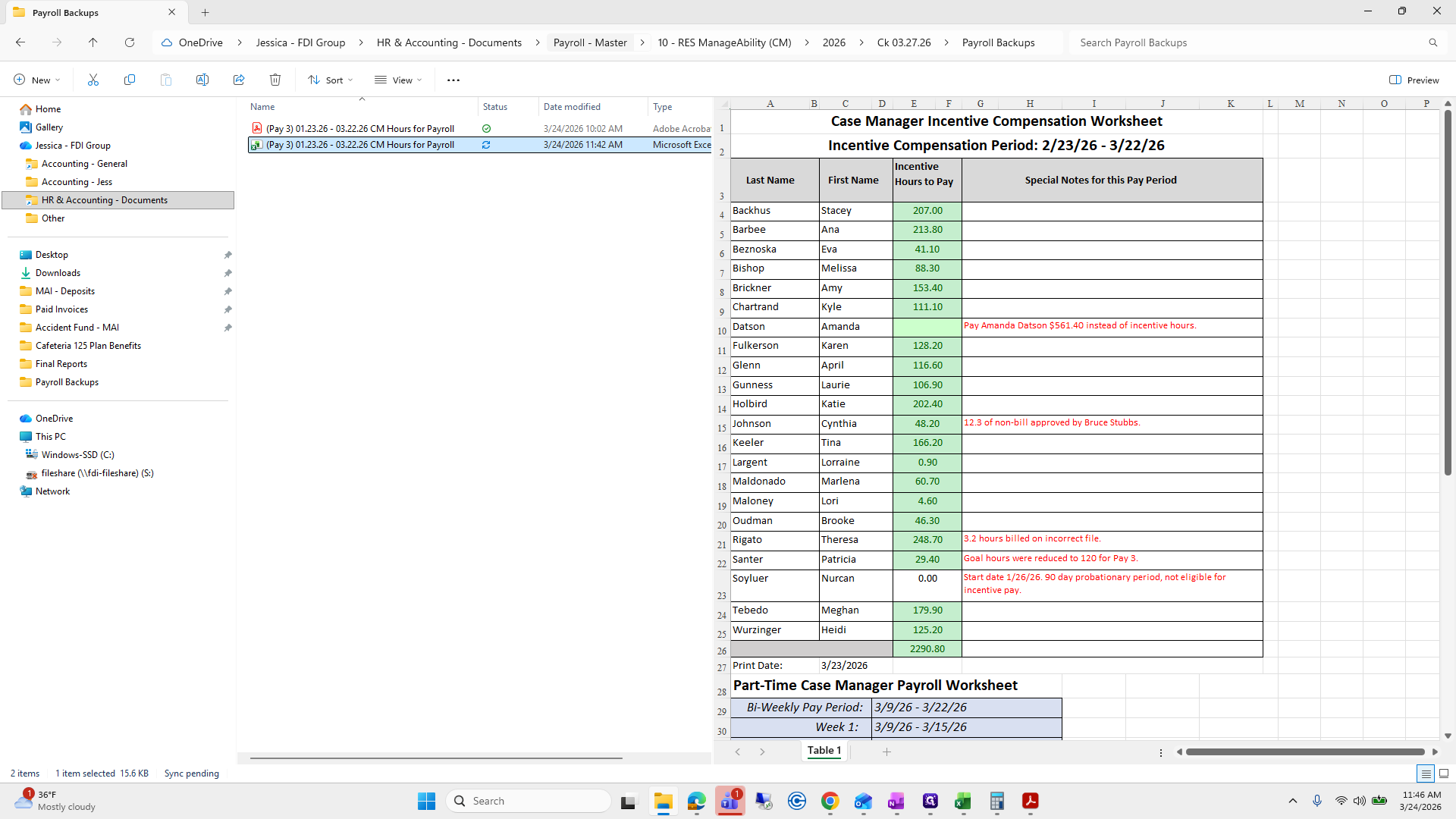This screenshot has height=819, width=1456.
Task: Click the Rename icon in toolbar
Action: point(202,80)
